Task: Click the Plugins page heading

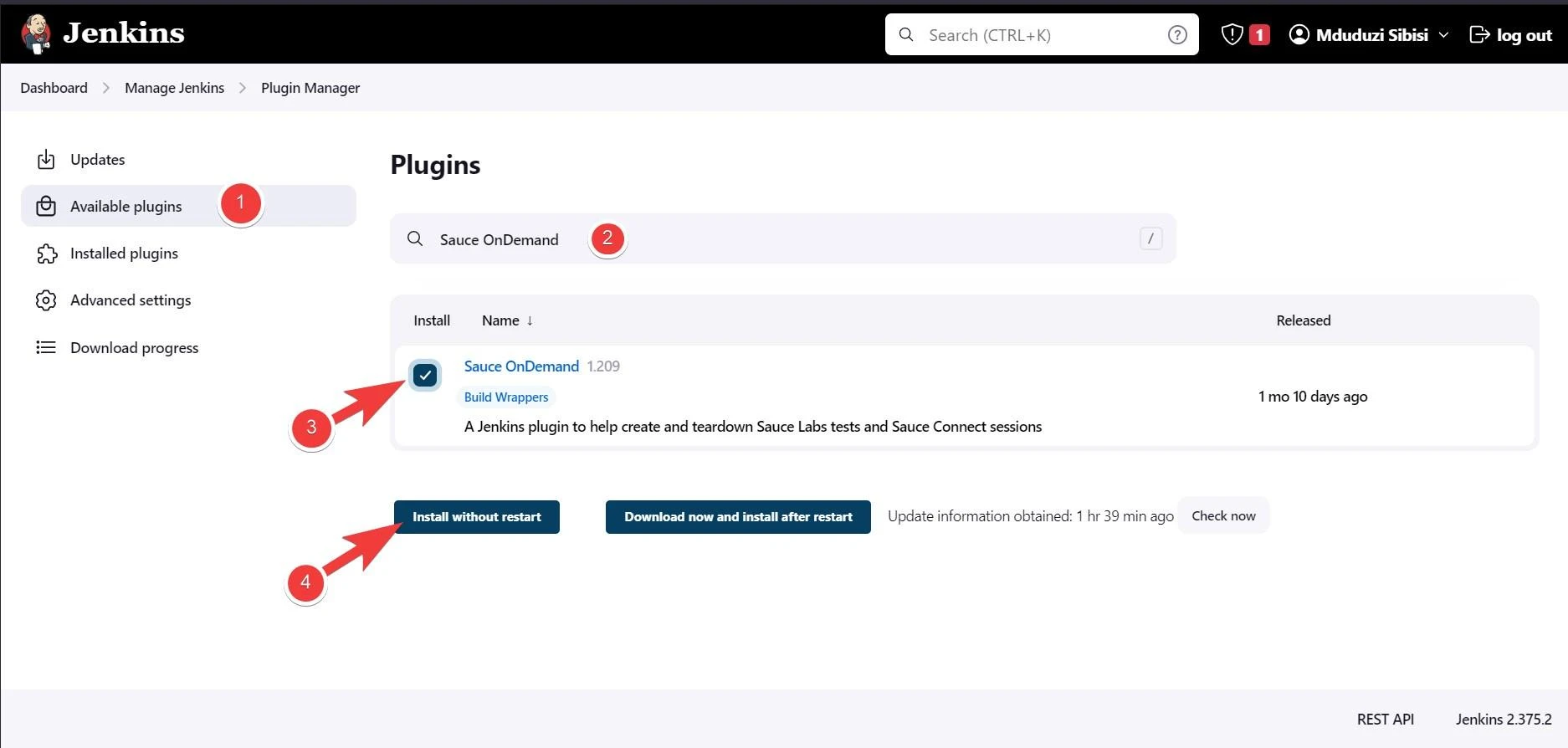Action: 435,165
